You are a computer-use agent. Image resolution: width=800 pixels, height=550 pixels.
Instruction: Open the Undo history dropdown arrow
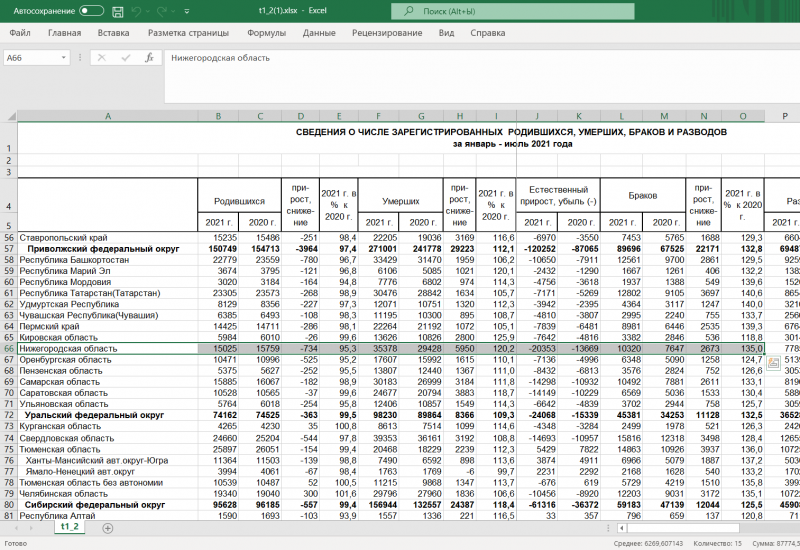tap(148, 11)
